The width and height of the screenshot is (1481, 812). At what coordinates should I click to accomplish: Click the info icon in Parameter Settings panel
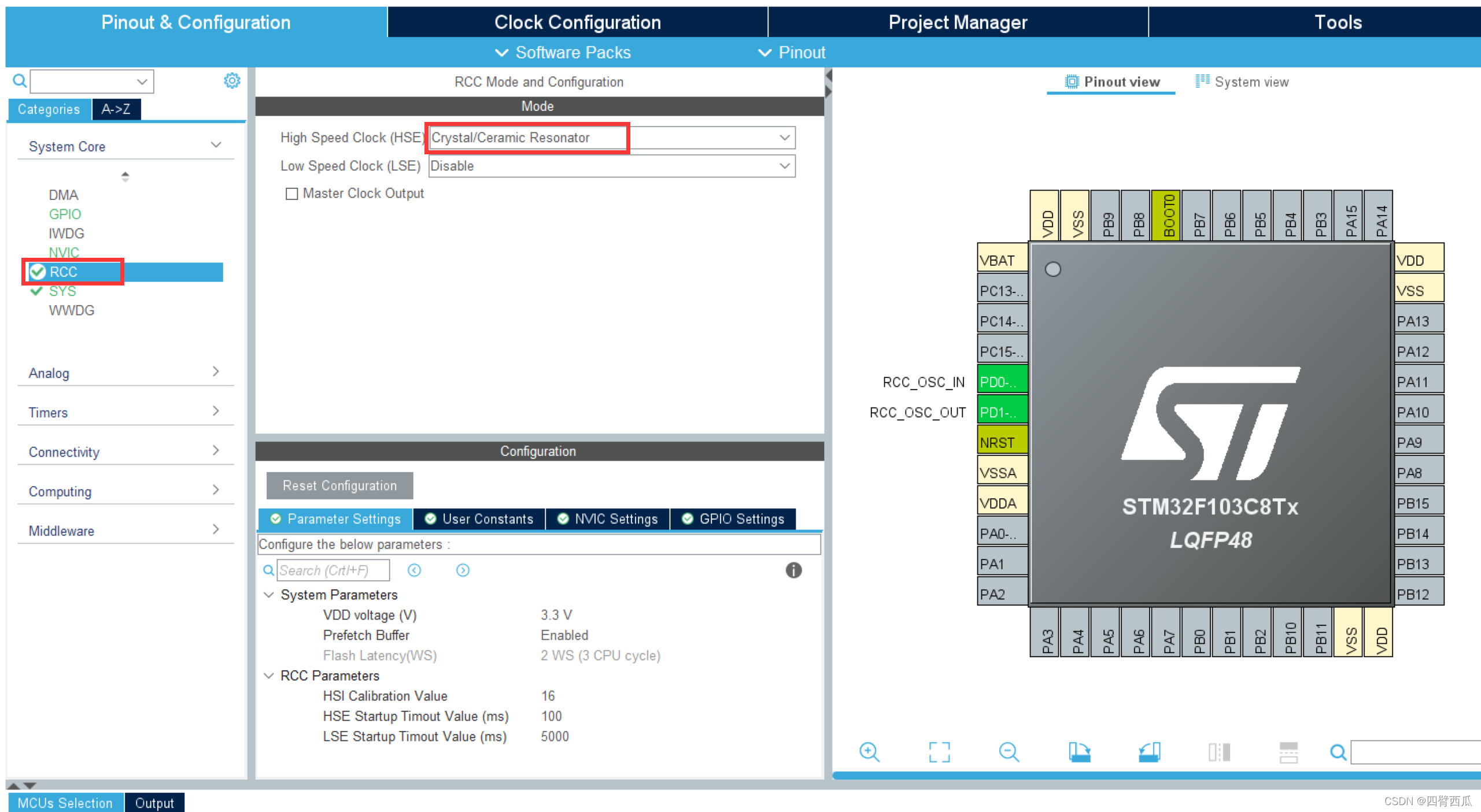tap(793, 570)
